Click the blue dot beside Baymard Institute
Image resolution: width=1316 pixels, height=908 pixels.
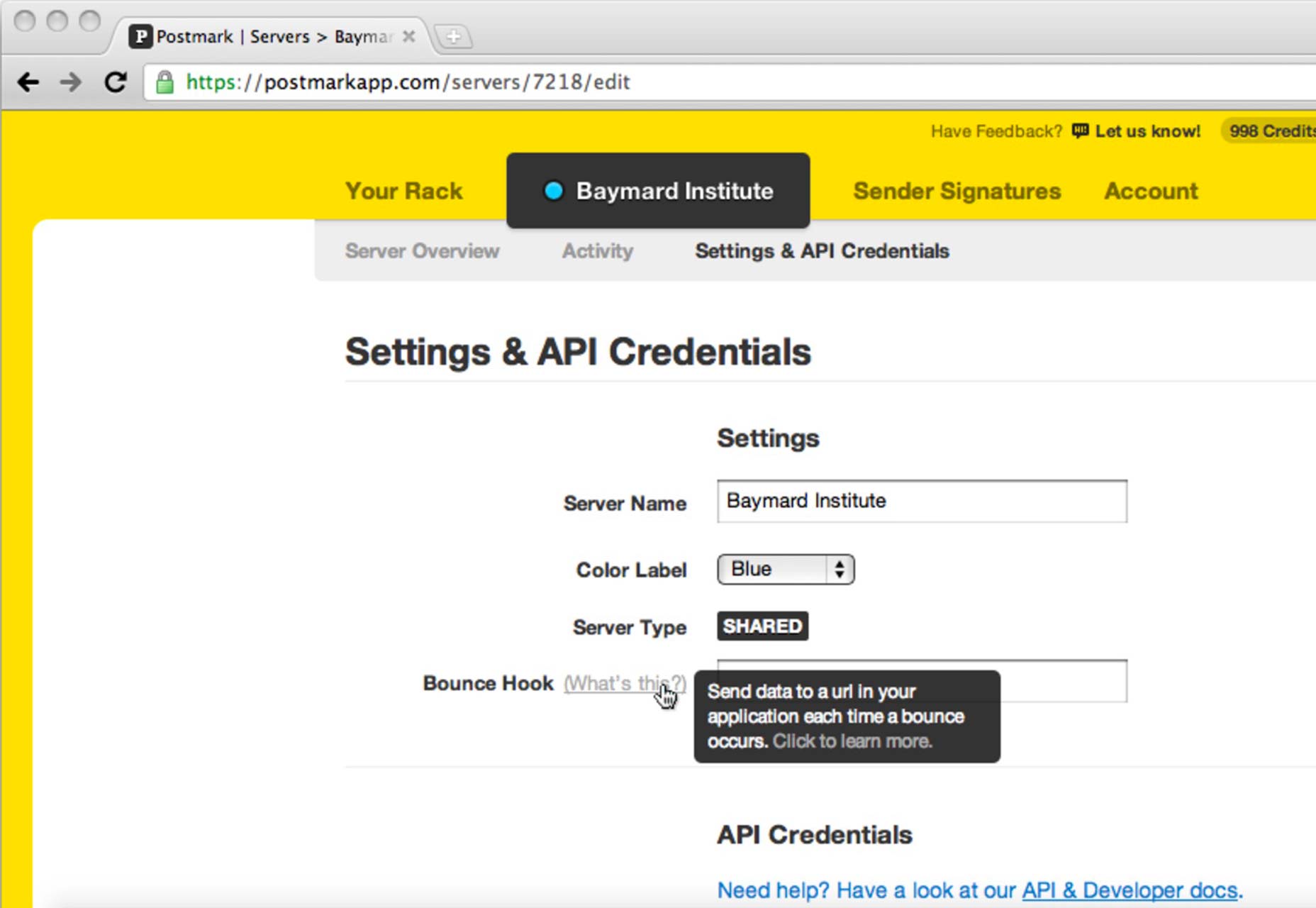[x=553, y=191]
